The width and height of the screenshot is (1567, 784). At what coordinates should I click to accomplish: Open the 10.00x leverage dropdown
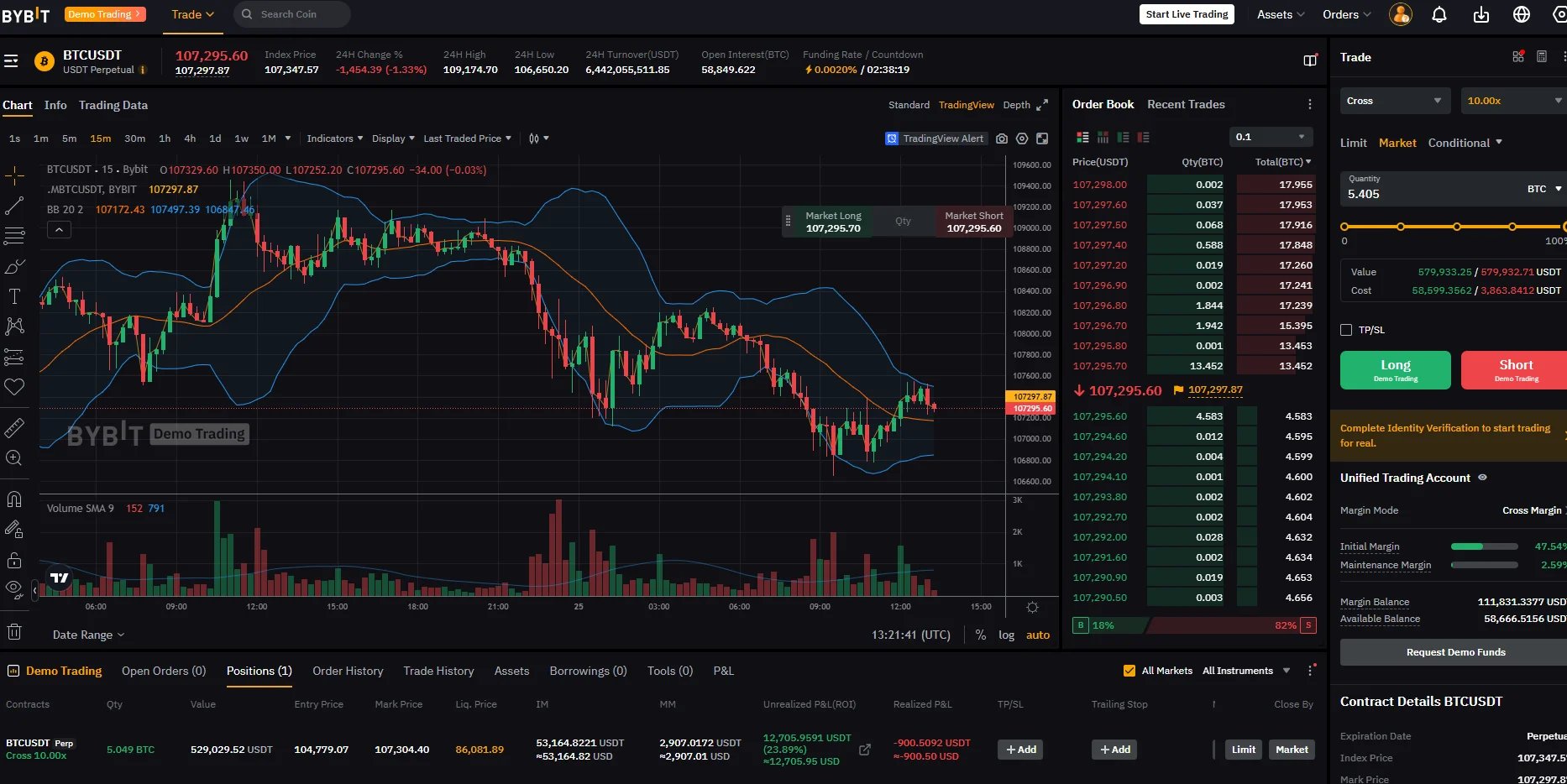pyautogui.click(x=1513, y=101)
